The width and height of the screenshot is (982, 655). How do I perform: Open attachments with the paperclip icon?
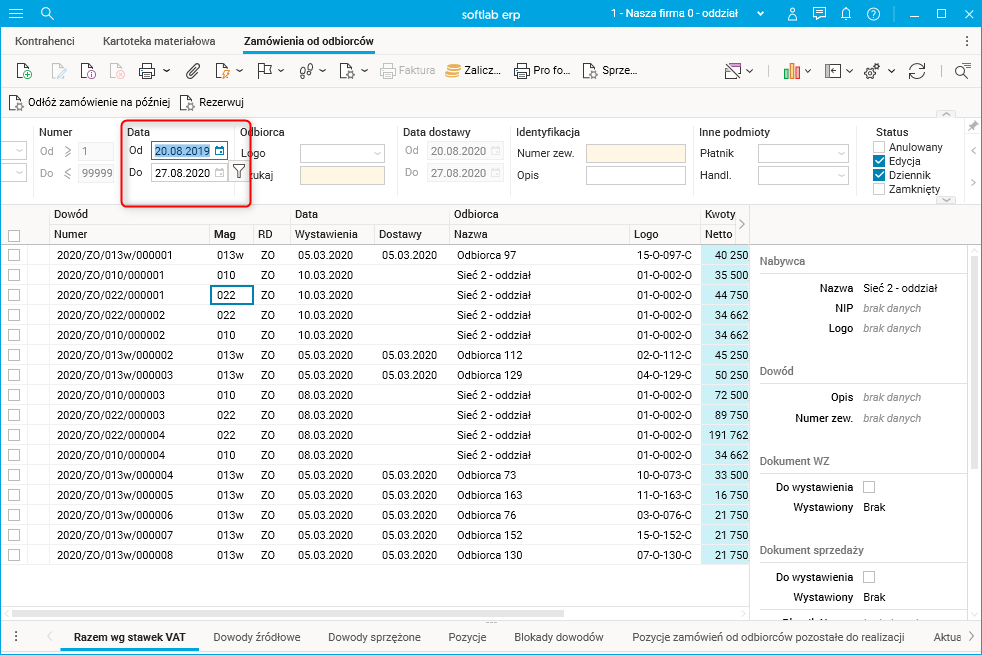click(x=193, y=71)
